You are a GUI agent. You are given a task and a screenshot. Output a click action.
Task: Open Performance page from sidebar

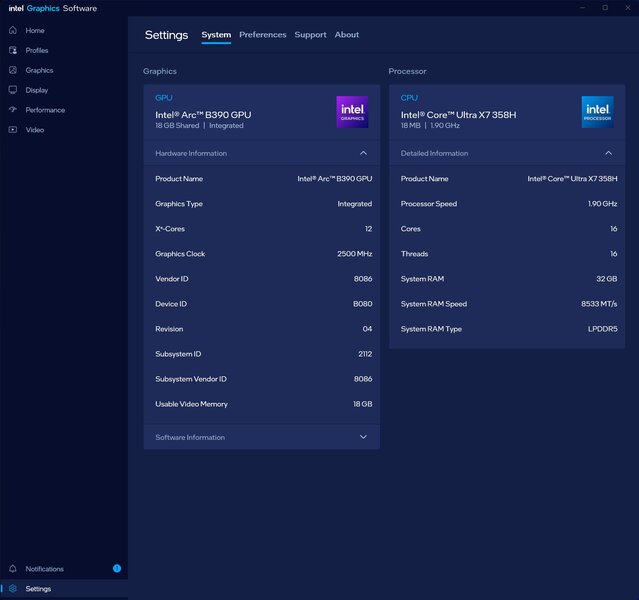point(45,110)
